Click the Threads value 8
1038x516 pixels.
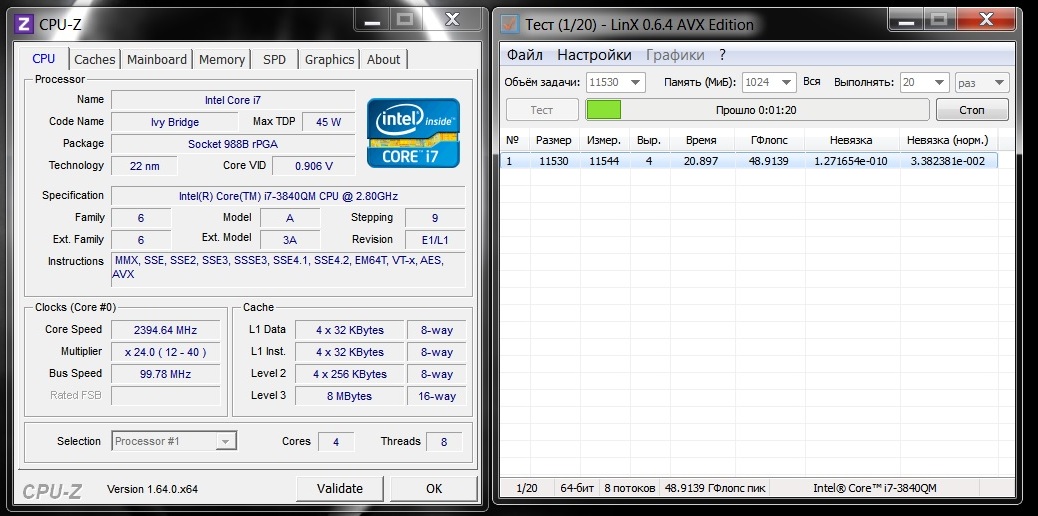pos(444,442)
